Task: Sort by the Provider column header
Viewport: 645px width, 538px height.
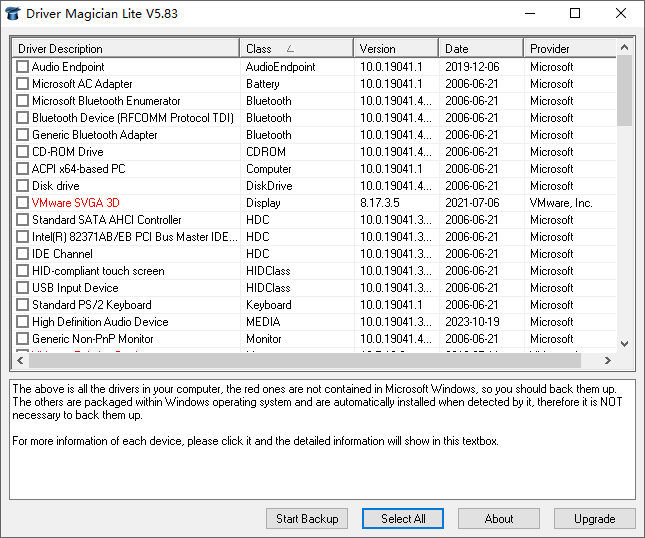Action: click(570, 49)
